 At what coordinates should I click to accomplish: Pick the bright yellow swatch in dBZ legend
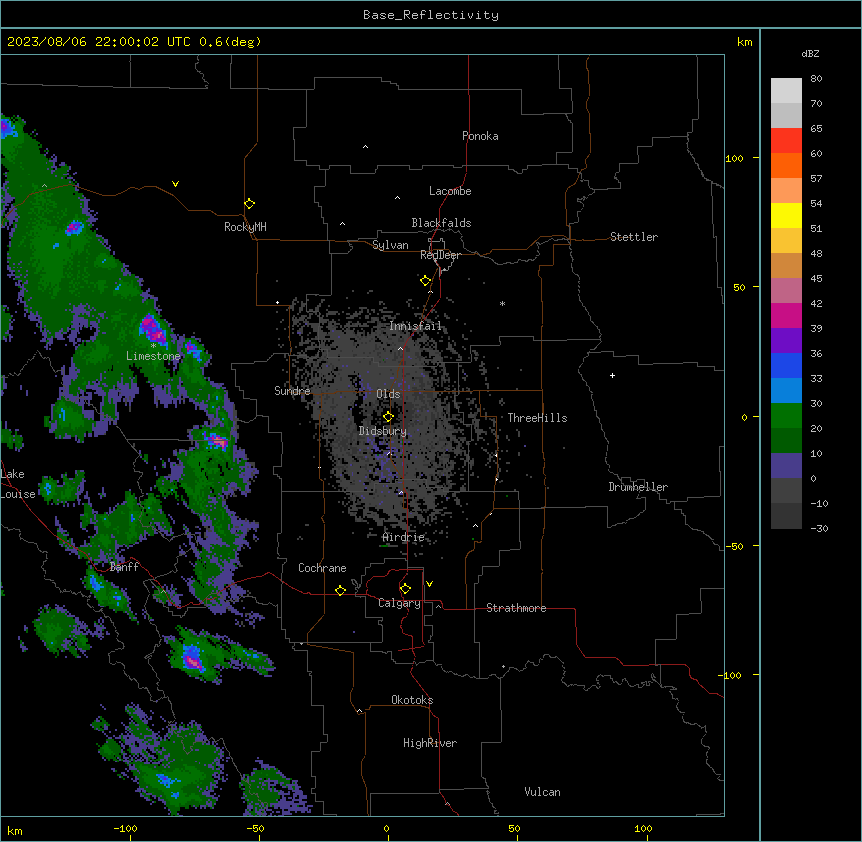coord(786,215)
